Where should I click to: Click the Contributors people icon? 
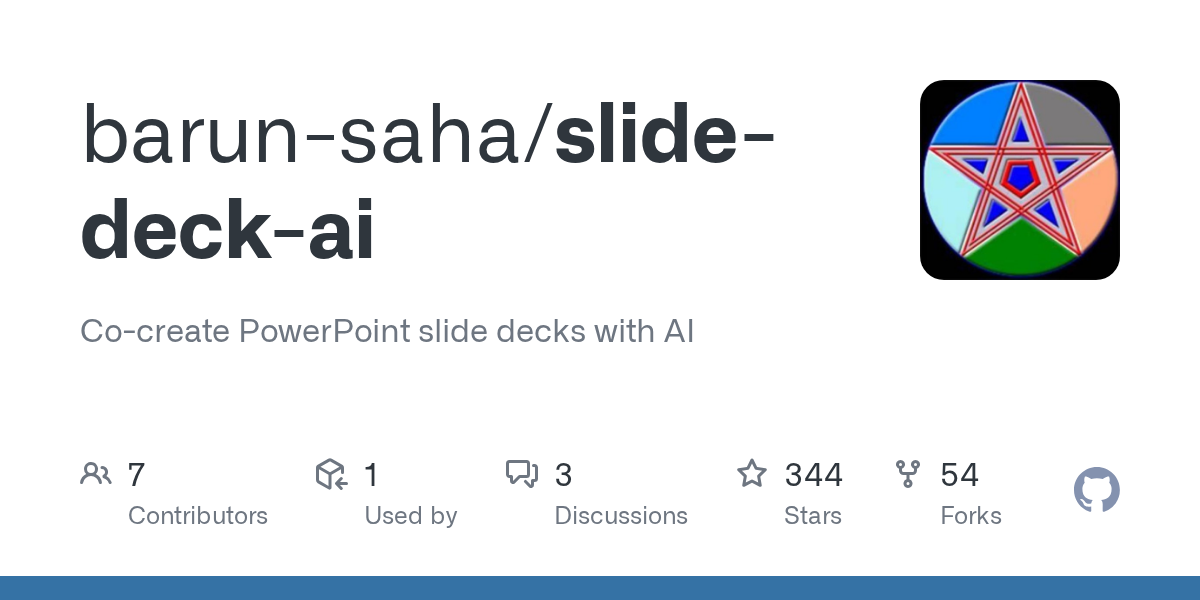coord(96,474)
